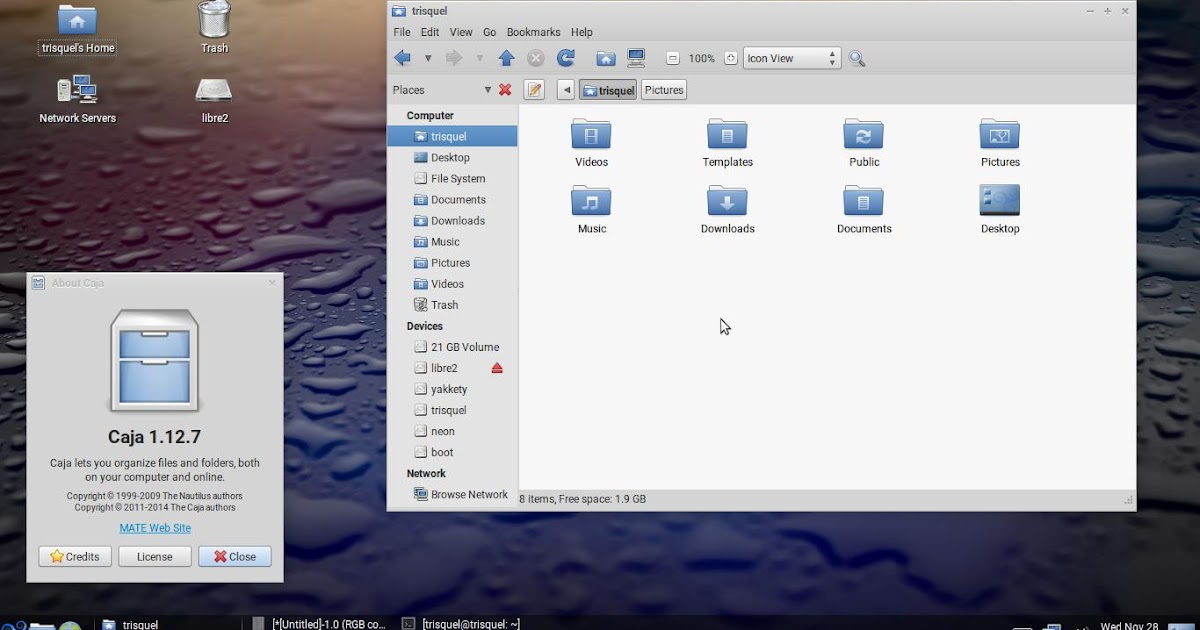The height and width of the screenshot is (630, 1200).
Task: Switch to editable location bar with pencil icon
Action: pyautogui.click(x=535, y=89)
